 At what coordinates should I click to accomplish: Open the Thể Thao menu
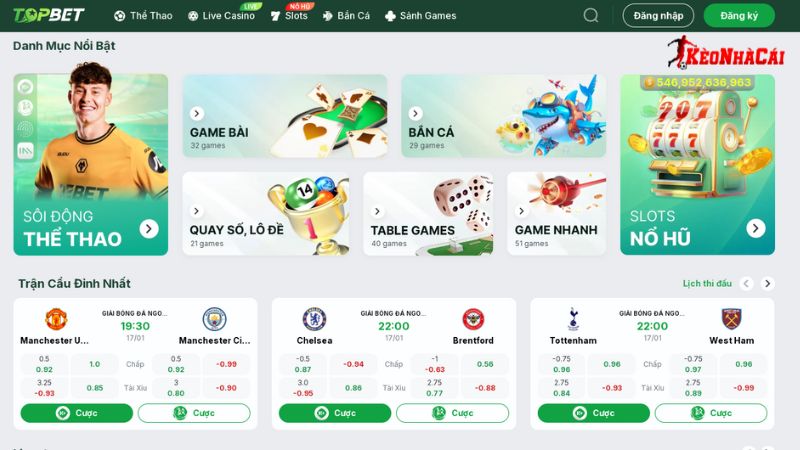[143, 16]
